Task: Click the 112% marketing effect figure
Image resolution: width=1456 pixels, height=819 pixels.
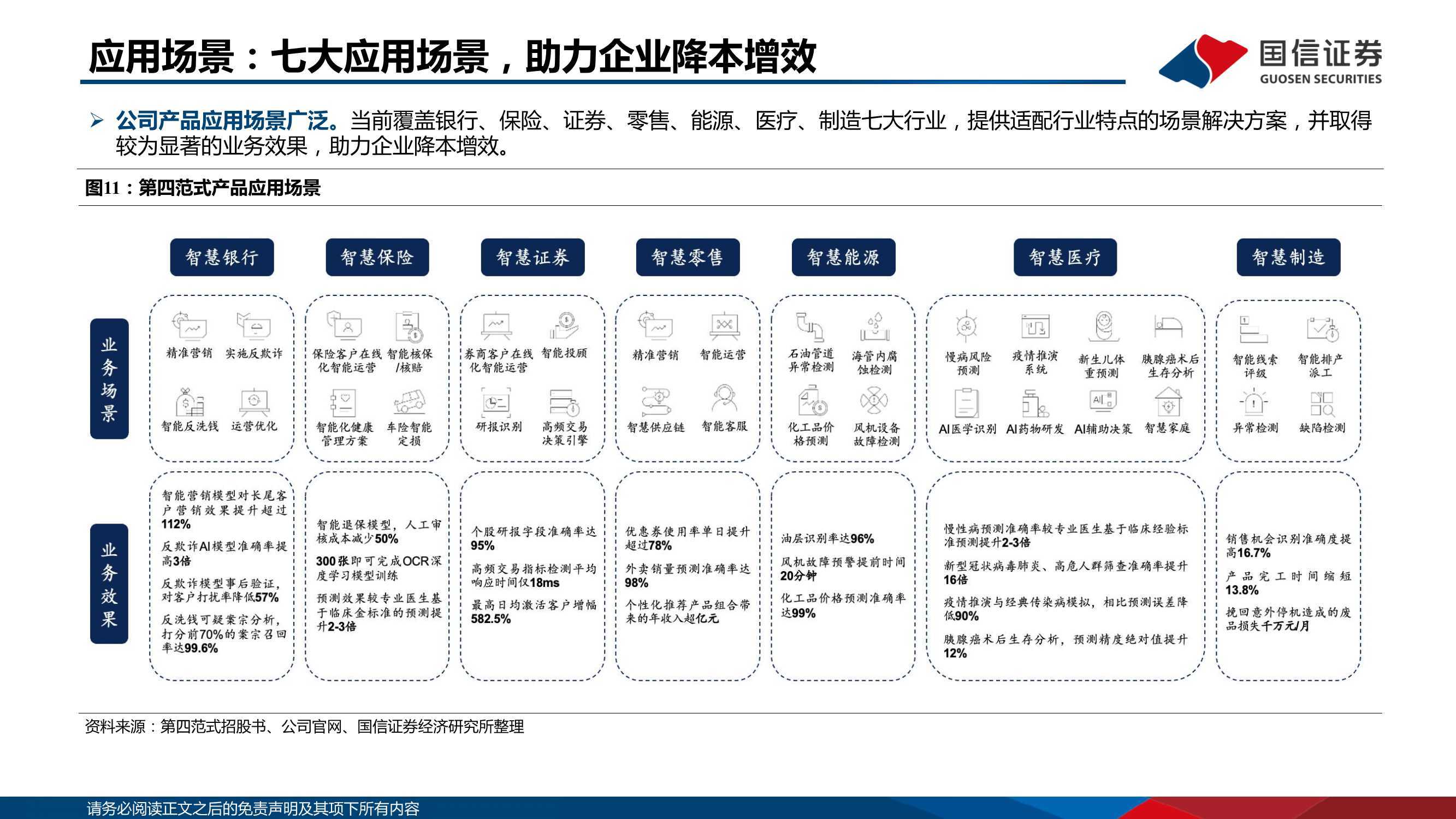Action: (176, 524)
